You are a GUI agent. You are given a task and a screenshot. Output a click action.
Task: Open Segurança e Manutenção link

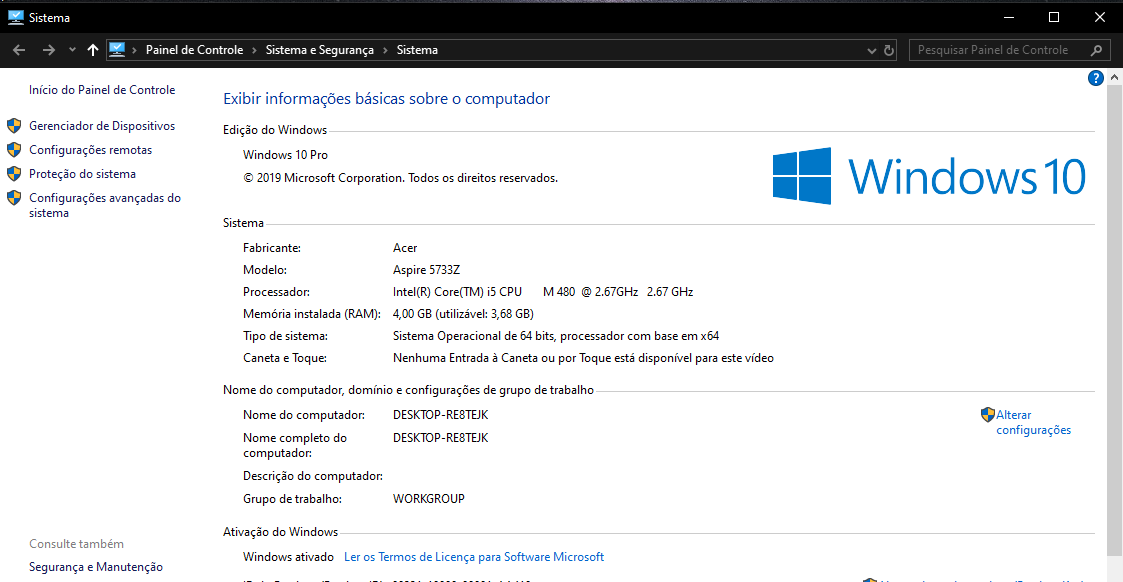tap(96, 567)
